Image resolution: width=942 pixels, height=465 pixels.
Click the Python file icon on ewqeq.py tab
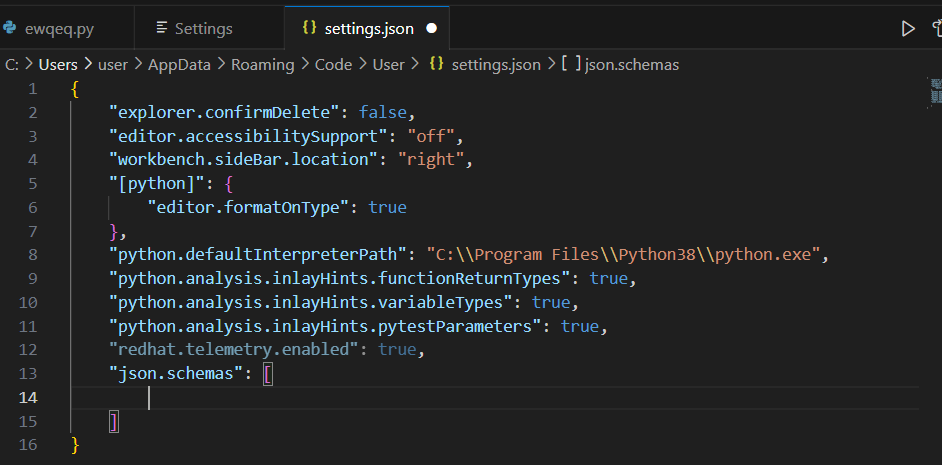pyautogui.click(x=9, y=28)
